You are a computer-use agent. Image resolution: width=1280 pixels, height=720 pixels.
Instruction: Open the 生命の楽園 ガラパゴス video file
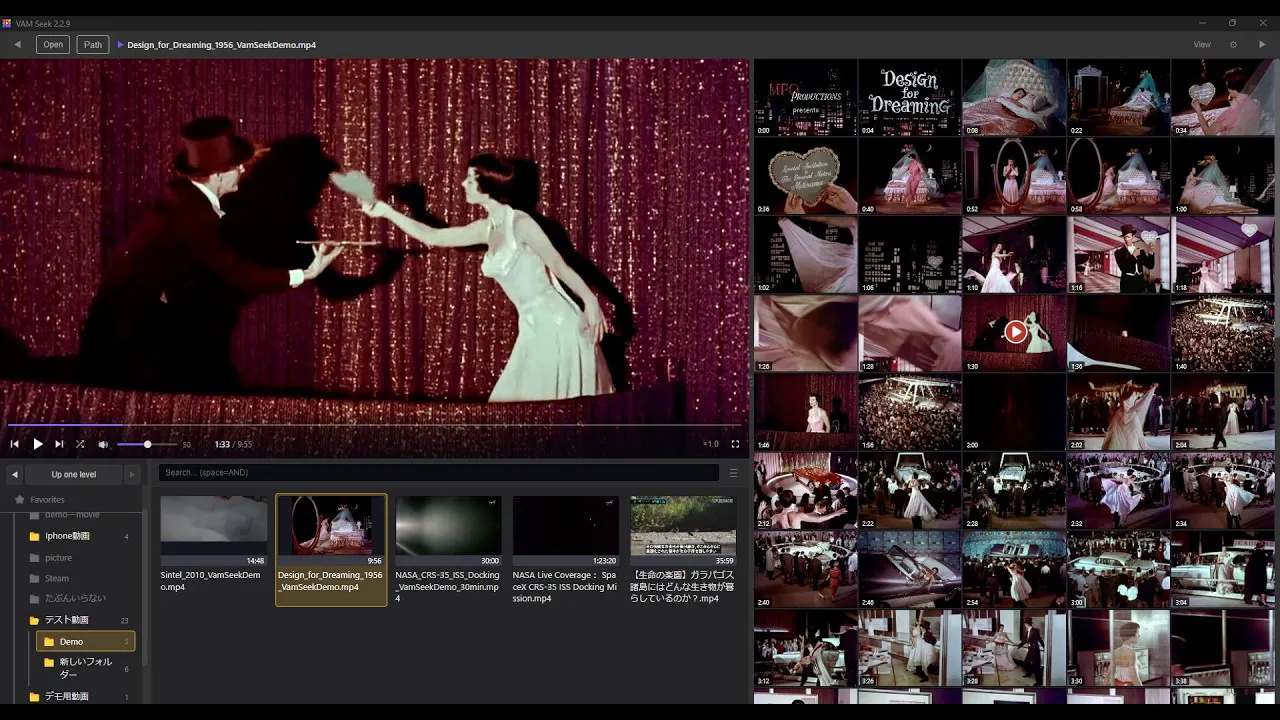[x=683, y=550]
